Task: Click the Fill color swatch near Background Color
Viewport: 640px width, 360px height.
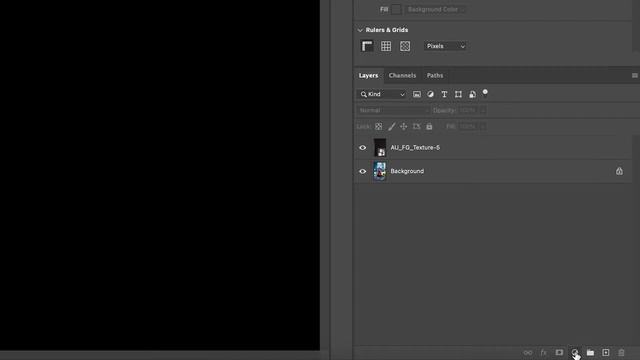Action: (x=396, y=9)
